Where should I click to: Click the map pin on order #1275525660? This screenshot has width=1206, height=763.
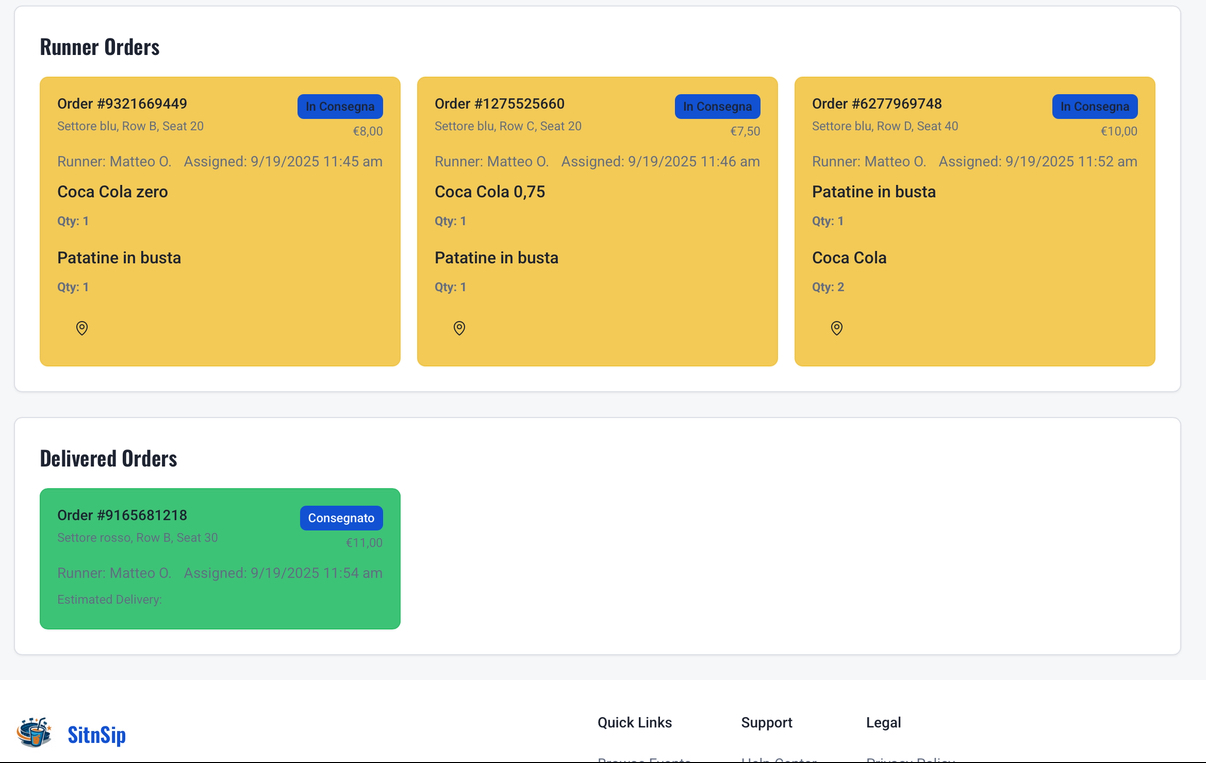tap(459, 328)
